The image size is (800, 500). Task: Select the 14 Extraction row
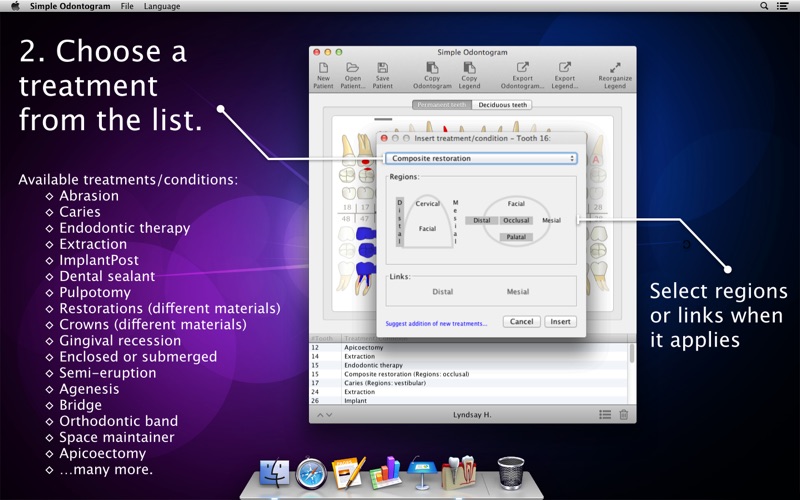point(469,356)
